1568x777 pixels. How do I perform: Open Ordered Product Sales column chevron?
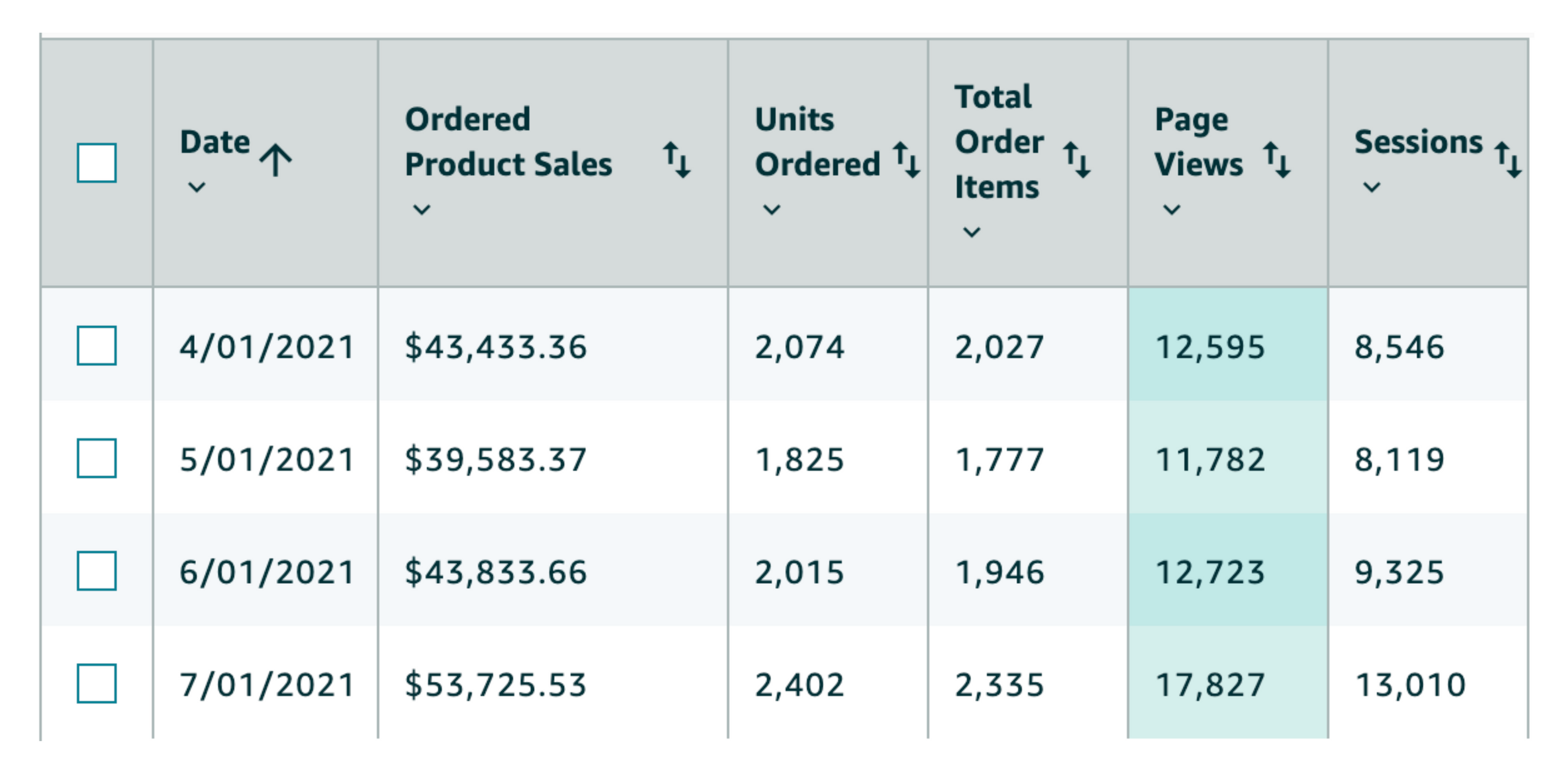422,210
